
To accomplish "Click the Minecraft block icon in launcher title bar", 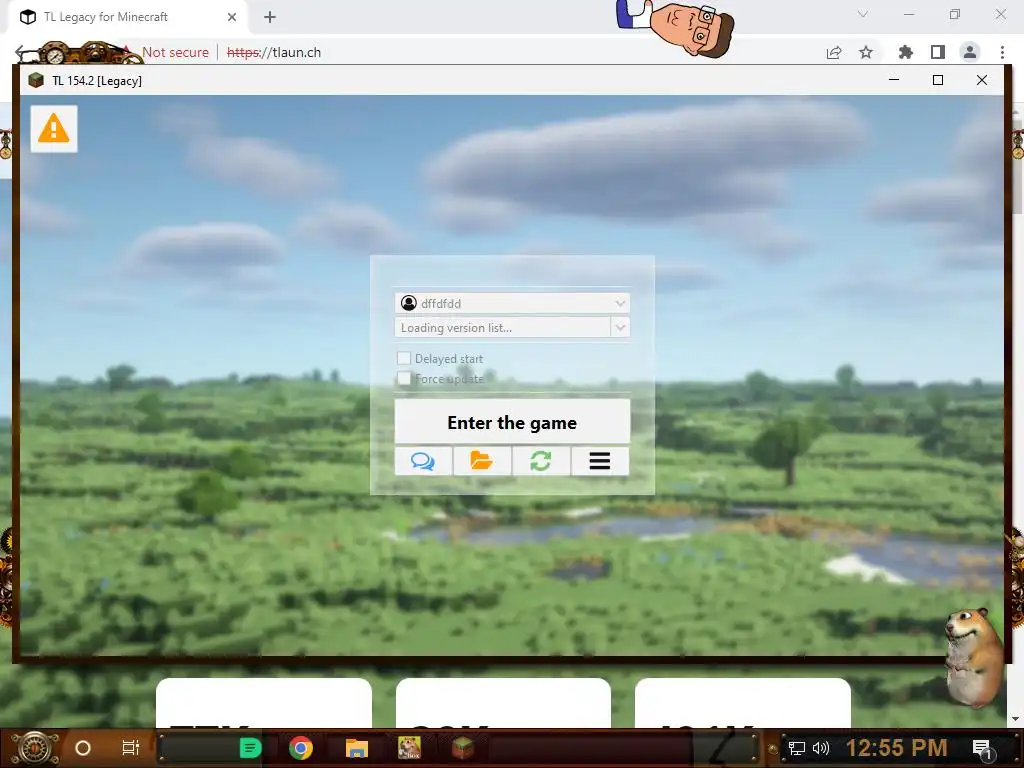I will [x=36, y=80].
